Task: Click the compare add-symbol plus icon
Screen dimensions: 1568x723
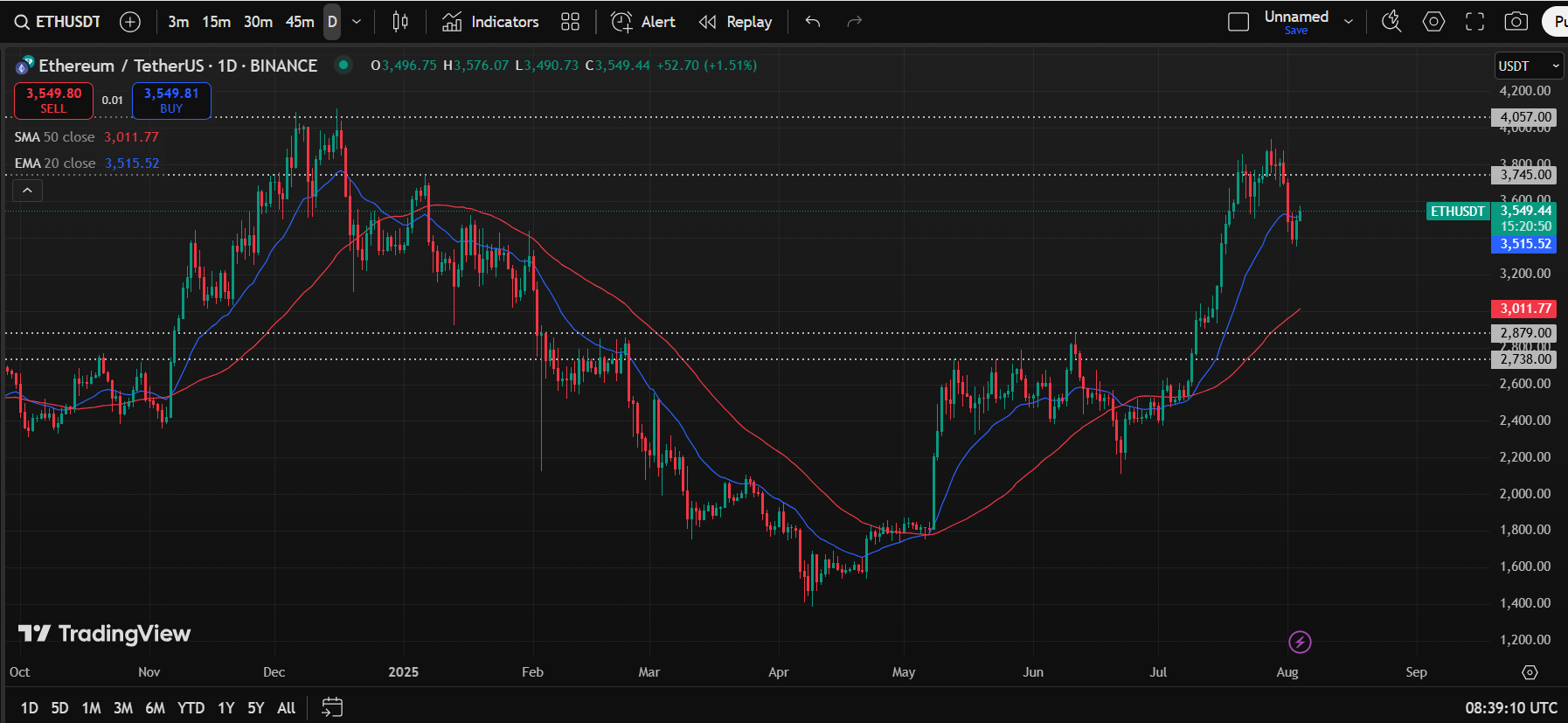Action: pyautogui.click(x=130, y=22)
